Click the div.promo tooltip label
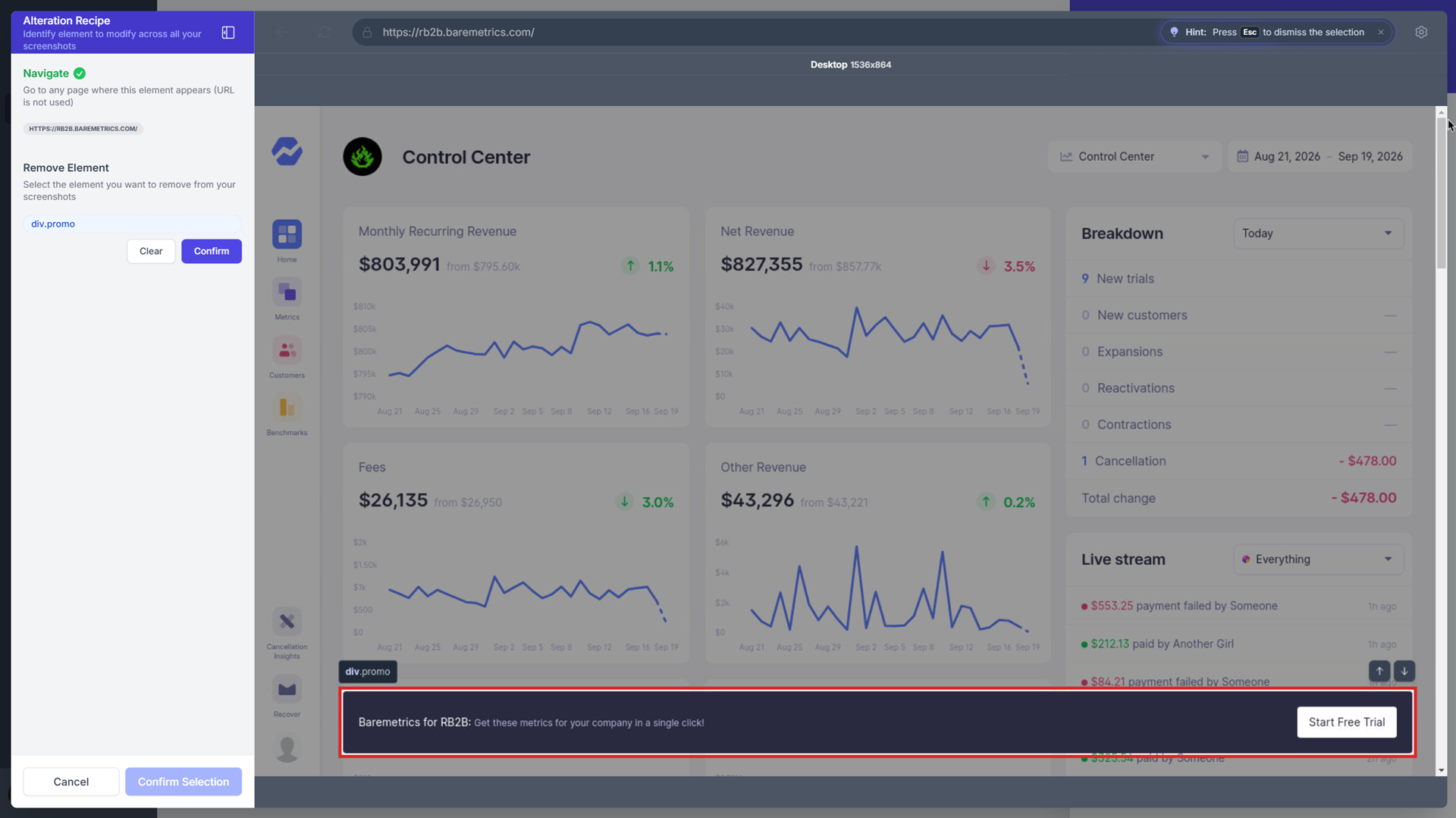1456x818 pixels. [368, 672]
